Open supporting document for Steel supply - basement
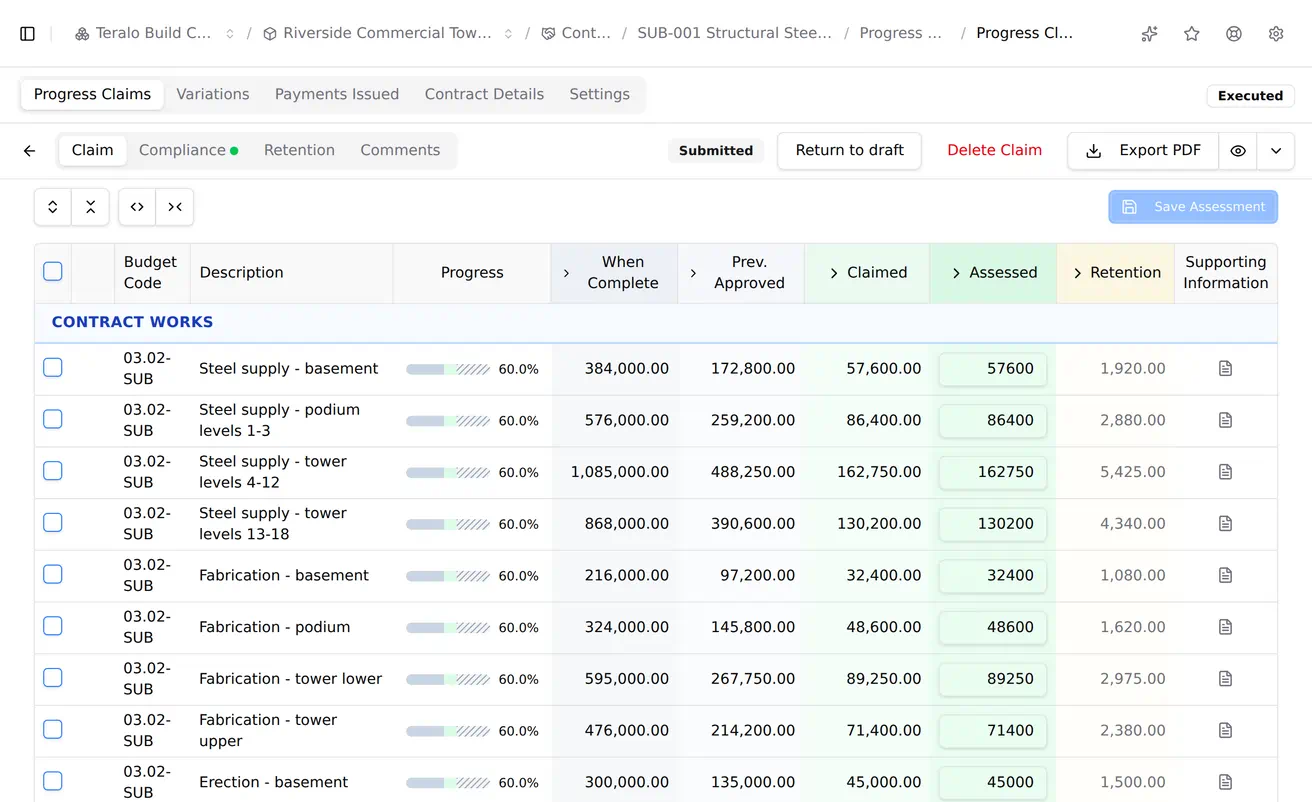 1225,369
